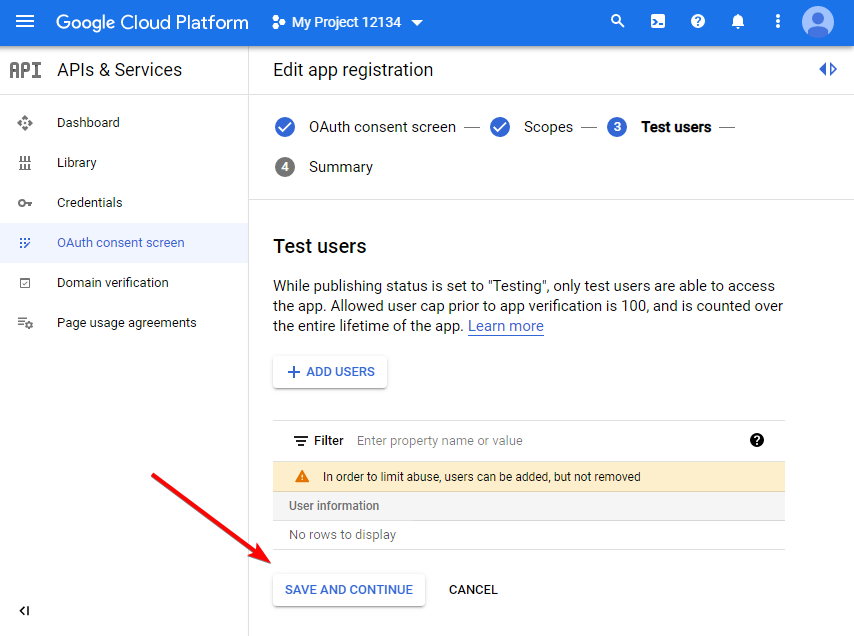Viewport: 854px width, 636px height.
Task: Collapse the left sidebar with the arrow
Action: coord(24,610)
